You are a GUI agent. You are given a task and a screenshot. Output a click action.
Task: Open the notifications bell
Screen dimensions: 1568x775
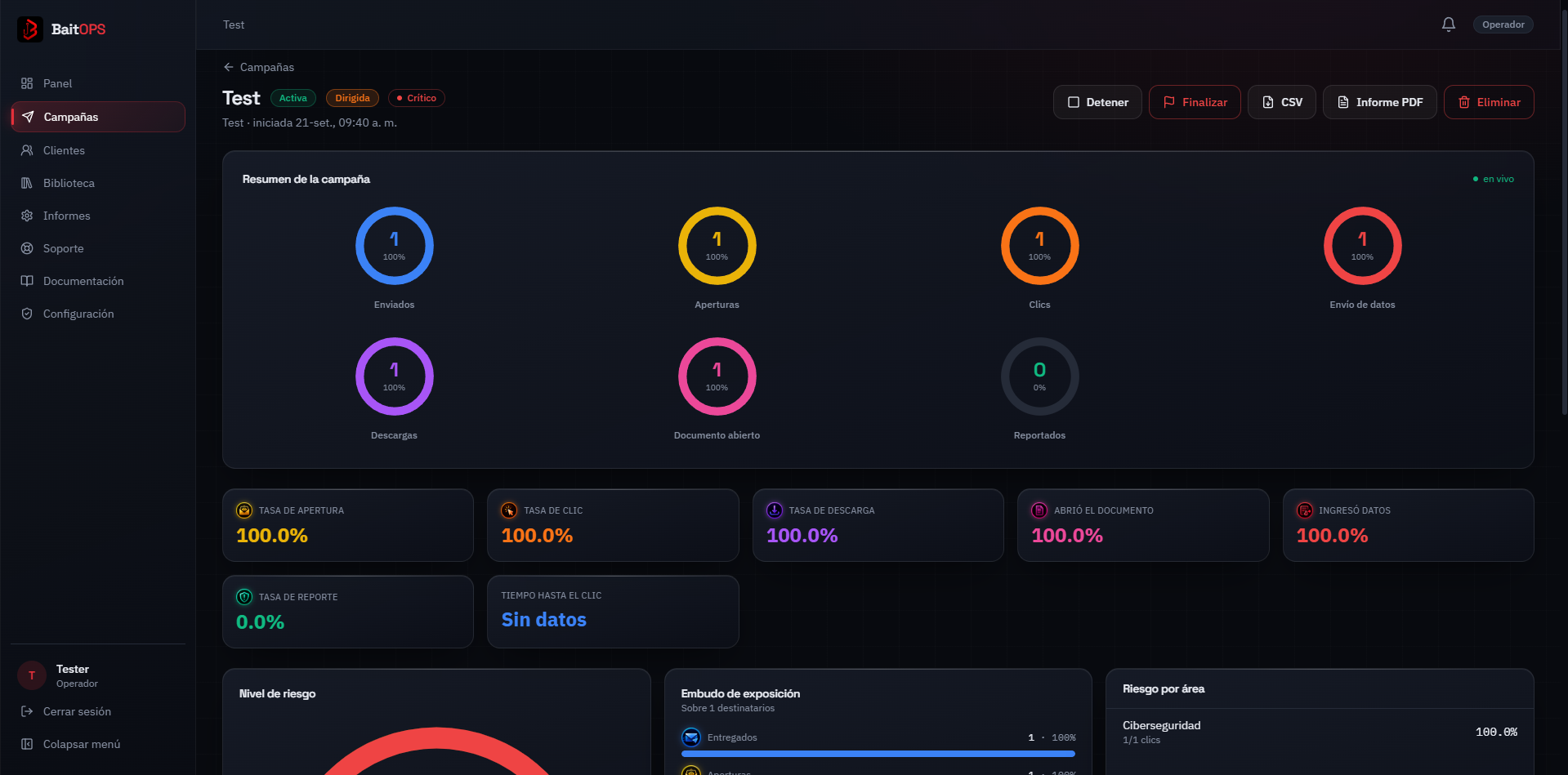pos(1449,24)
